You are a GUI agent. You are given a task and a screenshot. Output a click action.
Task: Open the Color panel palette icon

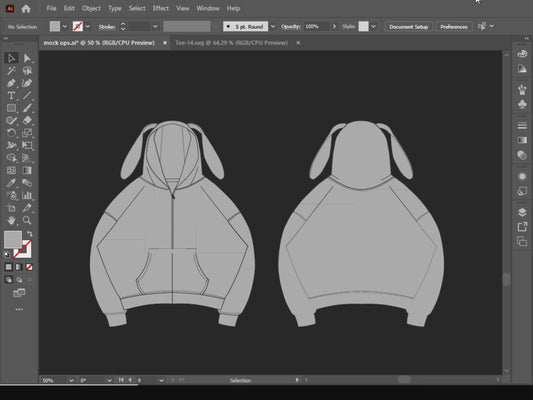tap(522, 54)
